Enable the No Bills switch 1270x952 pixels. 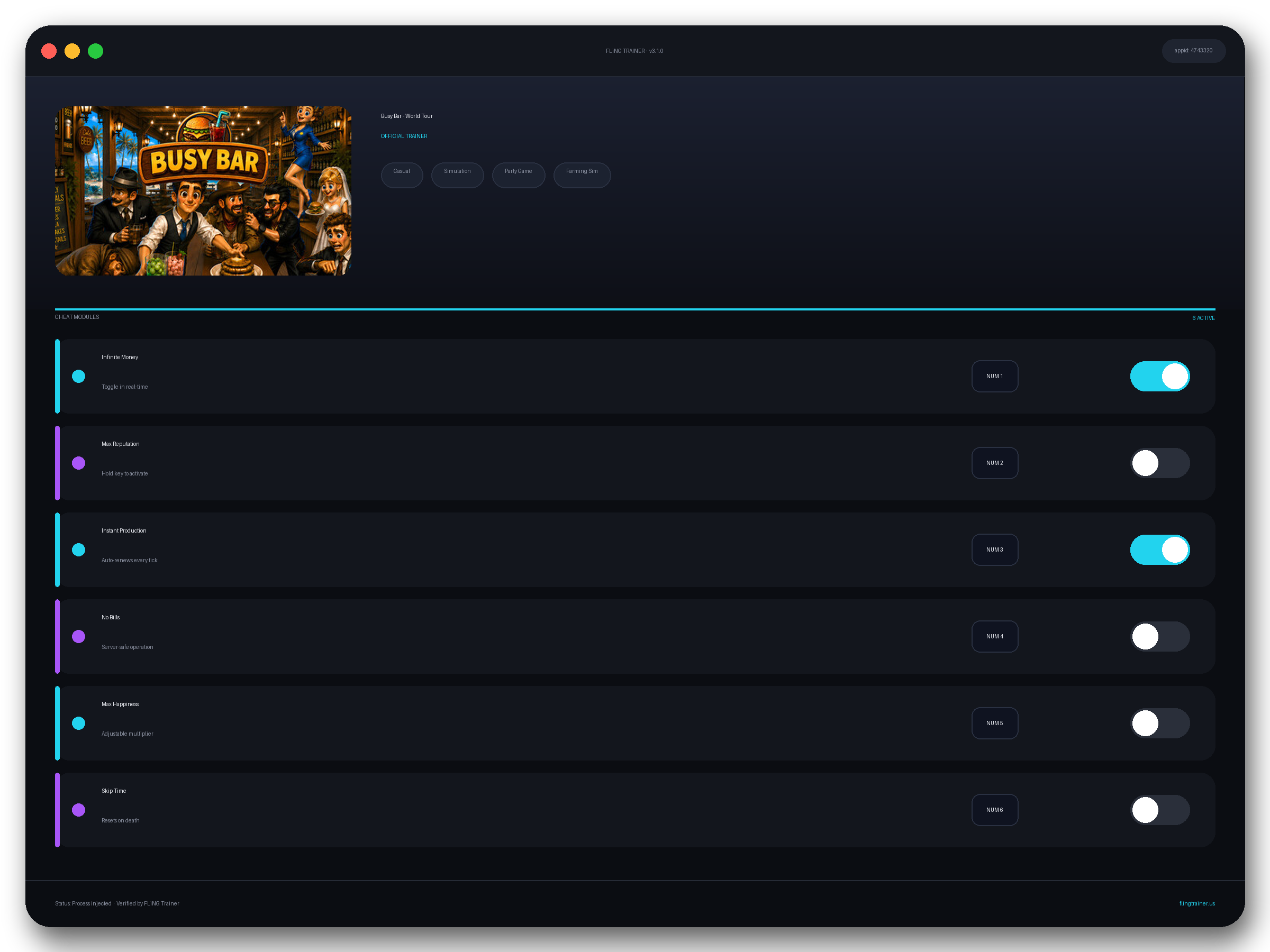[1160, 636]
